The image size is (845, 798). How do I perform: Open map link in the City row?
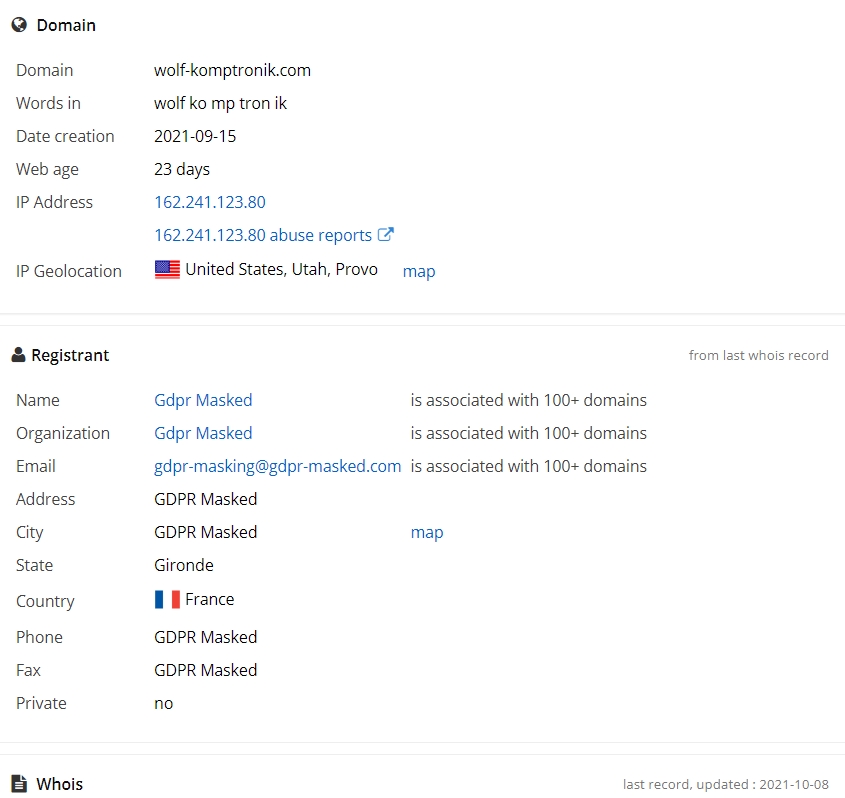coord(427,532)
